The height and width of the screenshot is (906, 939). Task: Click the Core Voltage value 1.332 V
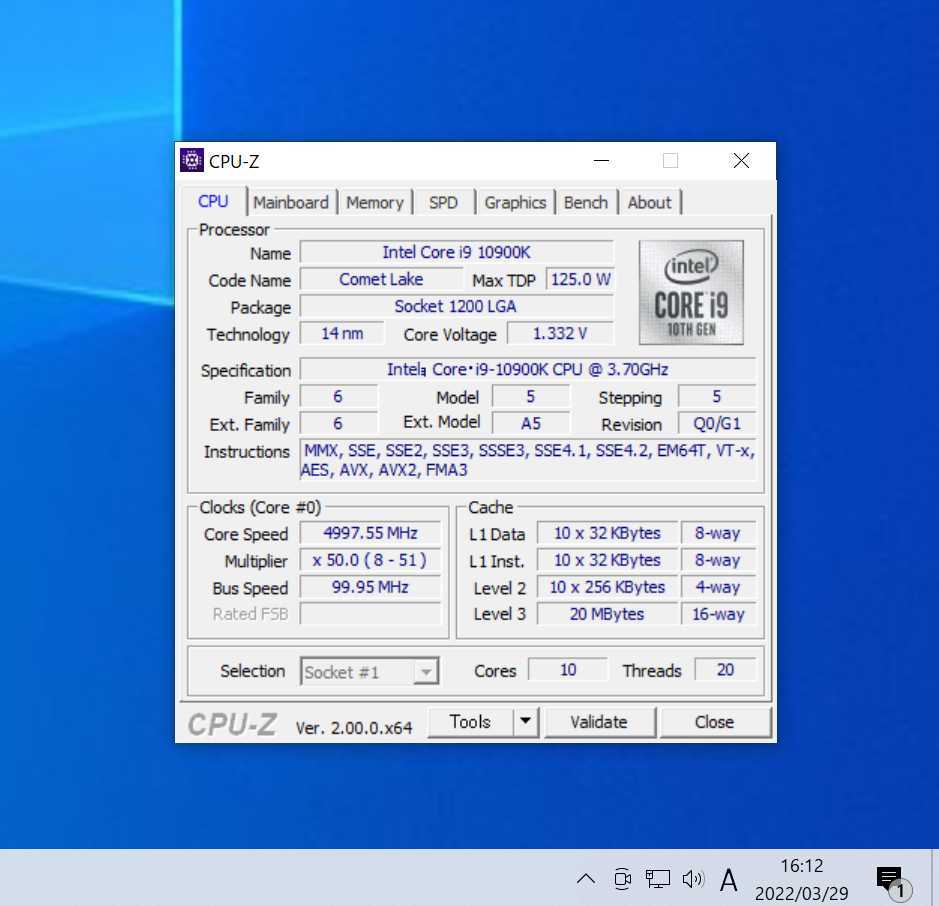560,334
